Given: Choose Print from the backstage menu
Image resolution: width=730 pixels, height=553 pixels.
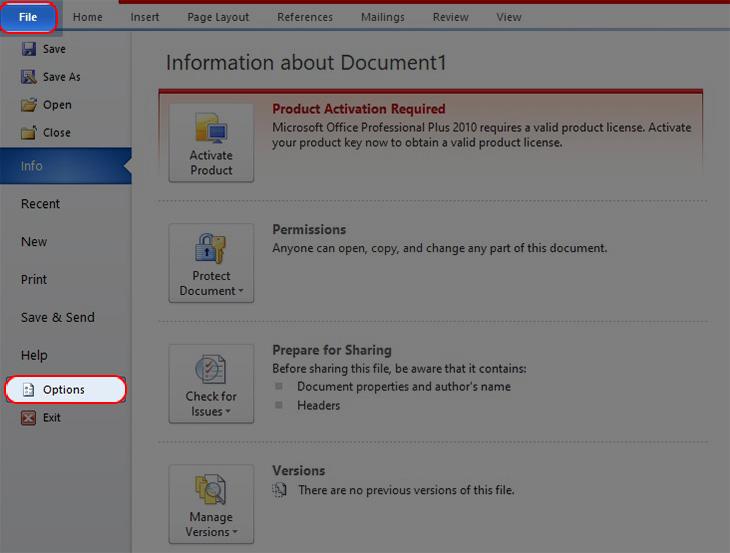Looking at the screenshot, I should click(34, 280).
